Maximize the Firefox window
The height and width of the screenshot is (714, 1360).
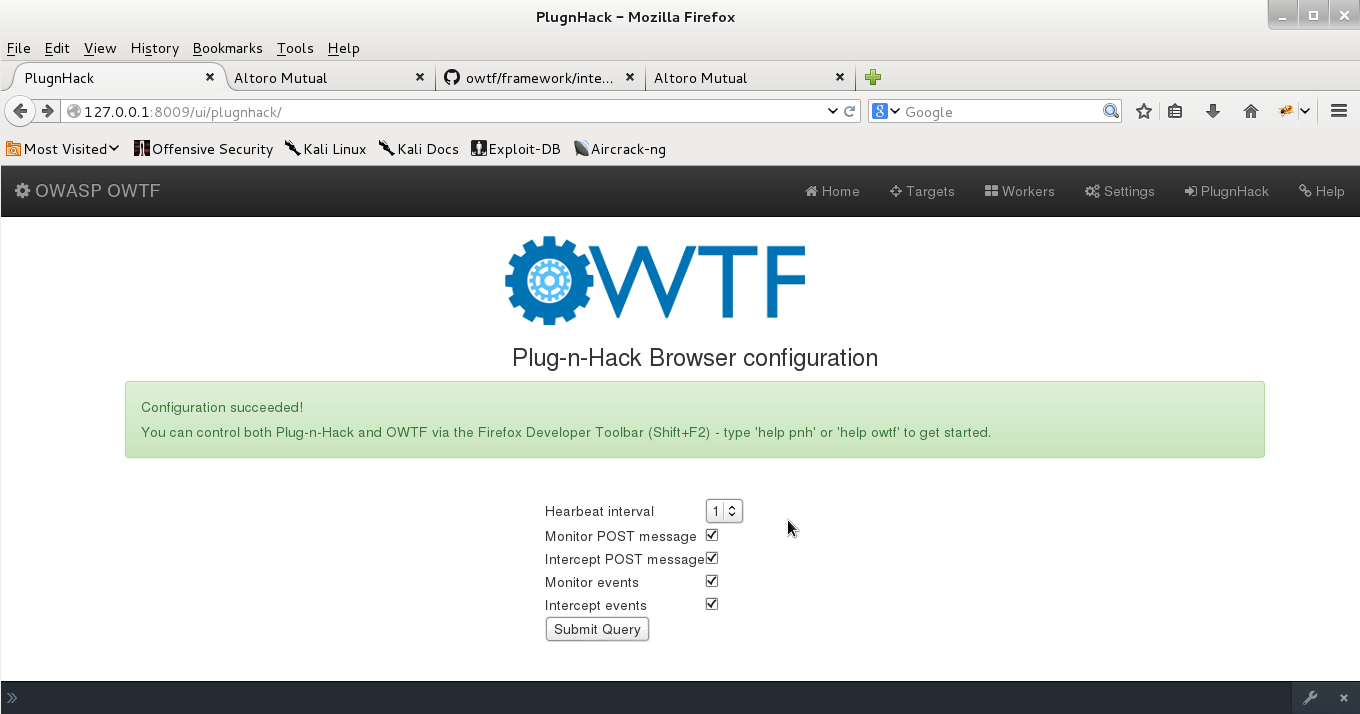tap(1314, 16)
